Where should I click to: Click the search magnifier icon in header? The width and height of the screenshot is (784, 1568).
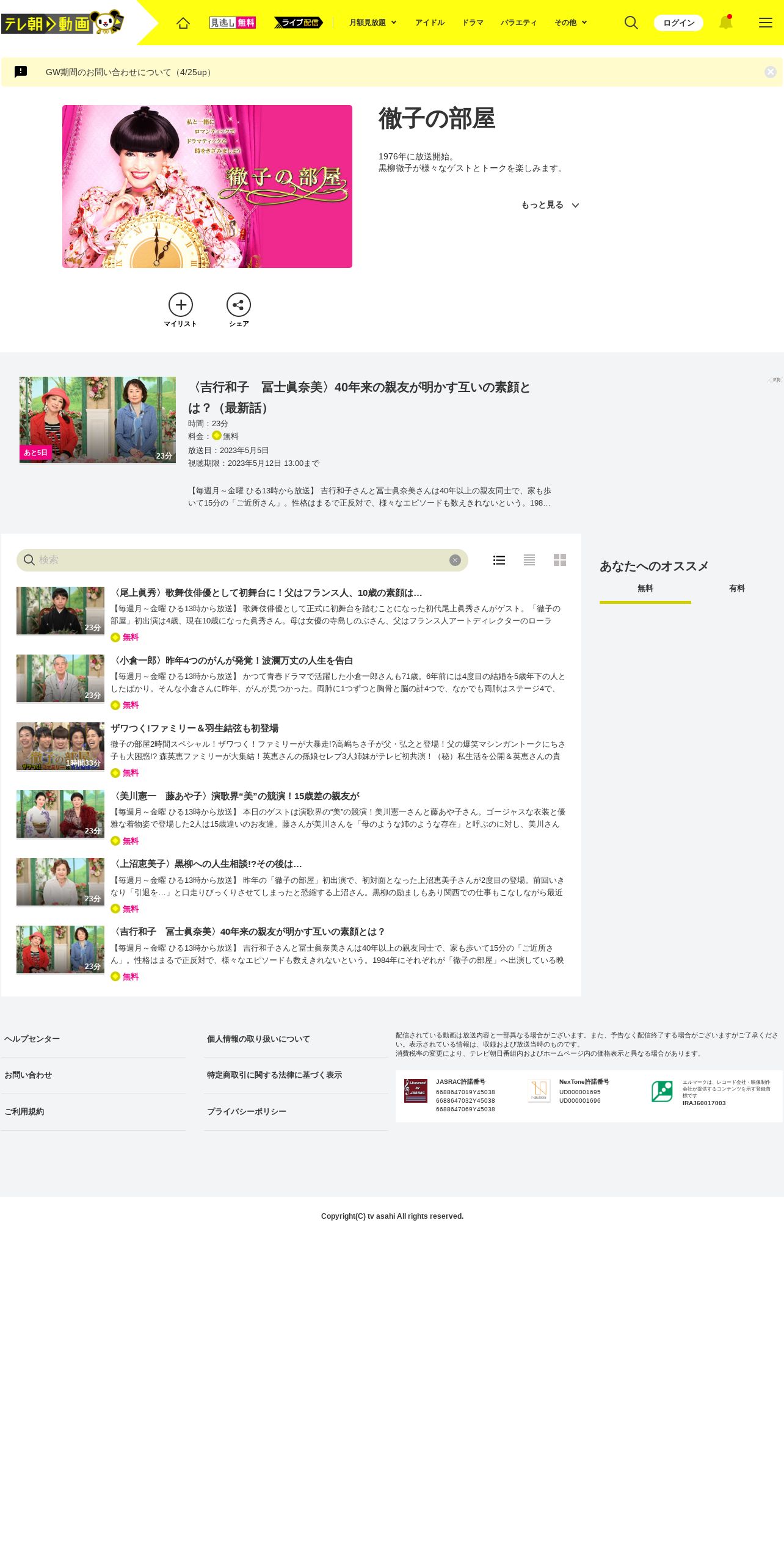tap(631, 23)
